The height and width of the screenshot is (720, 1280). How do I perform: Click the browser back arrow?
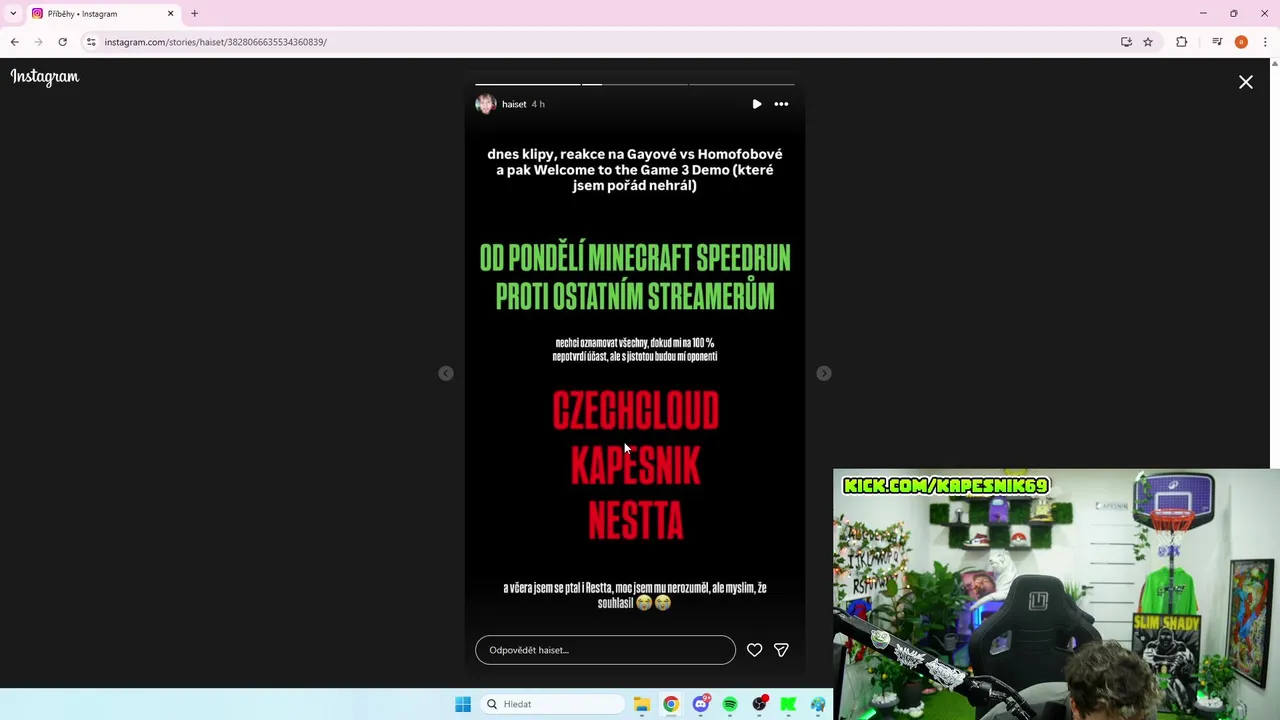tap(14, 42)
